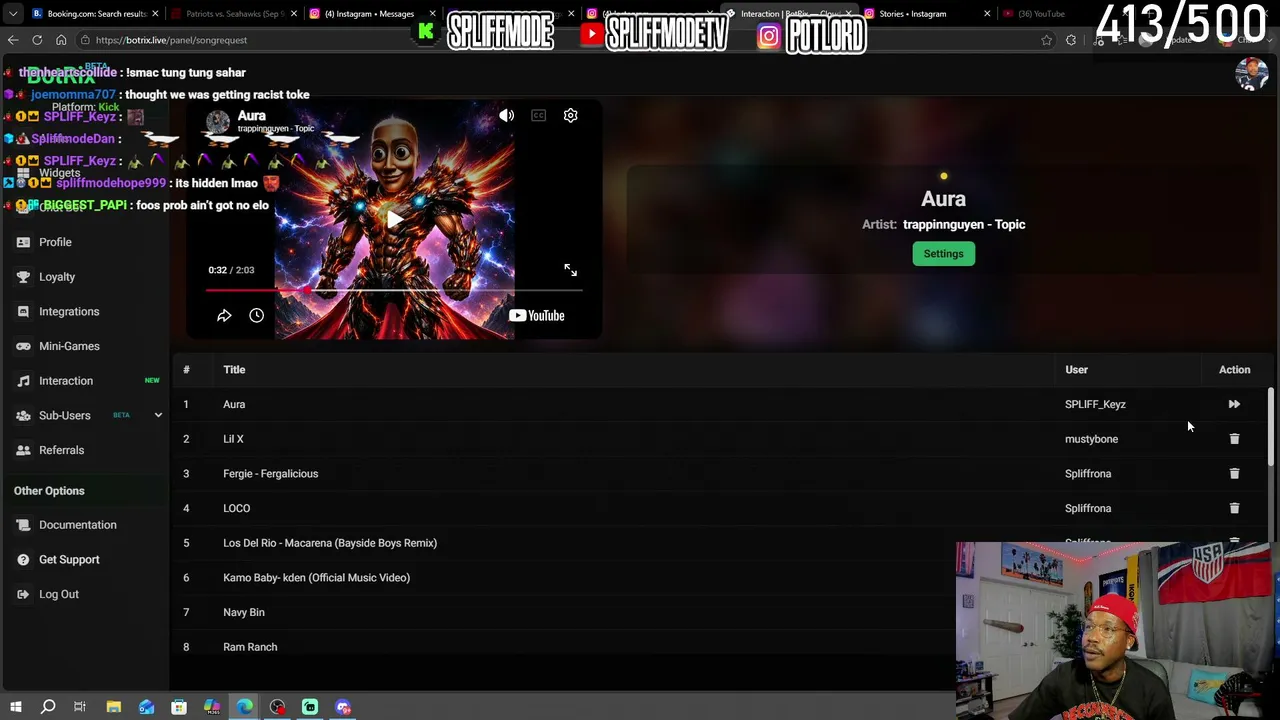Play the Aura video
This screenshot has width=1280, height=720.
coord(395,220)
